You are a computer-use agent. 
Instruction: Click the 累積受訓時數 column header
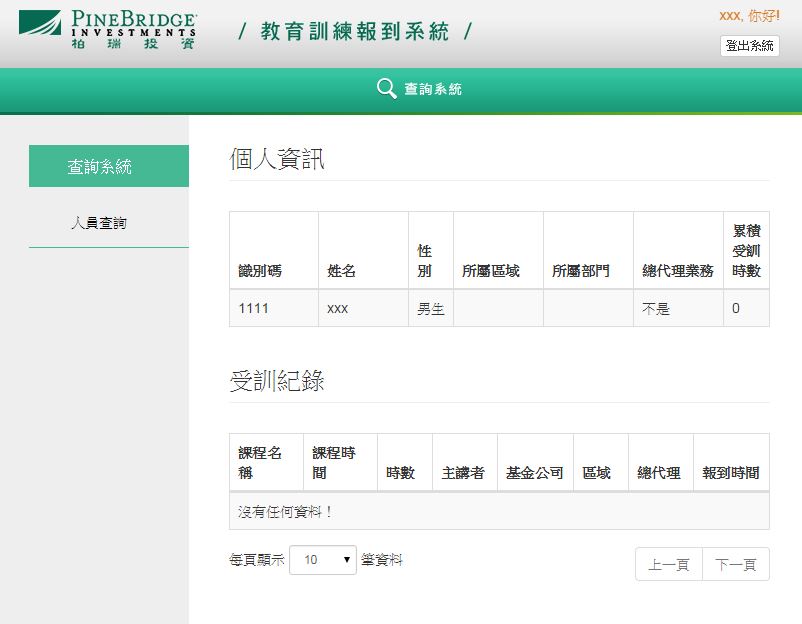coord(746,251)
